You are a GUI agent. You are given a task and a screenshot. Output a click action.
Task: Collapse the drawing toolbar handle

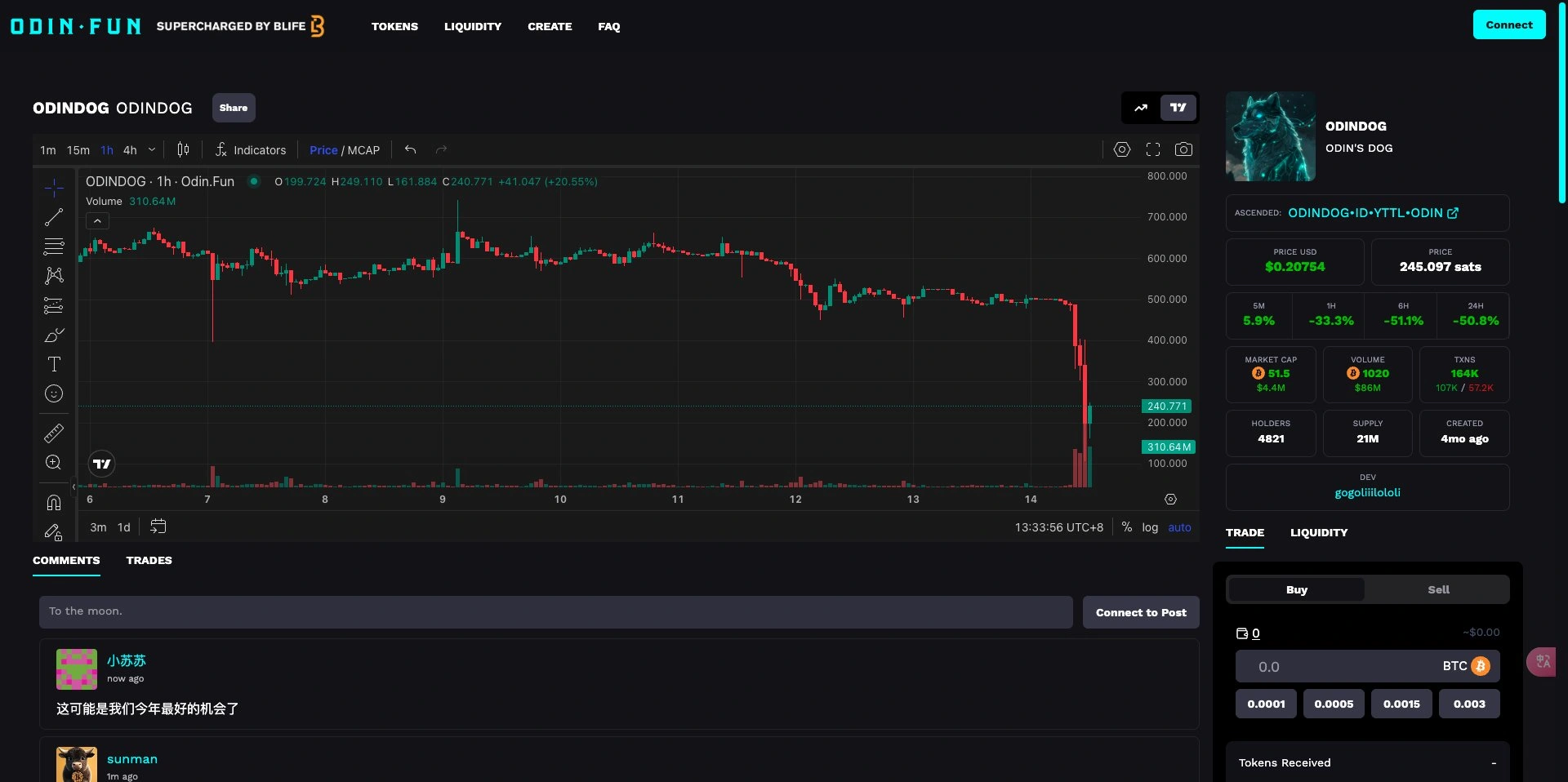click(73, 487)
